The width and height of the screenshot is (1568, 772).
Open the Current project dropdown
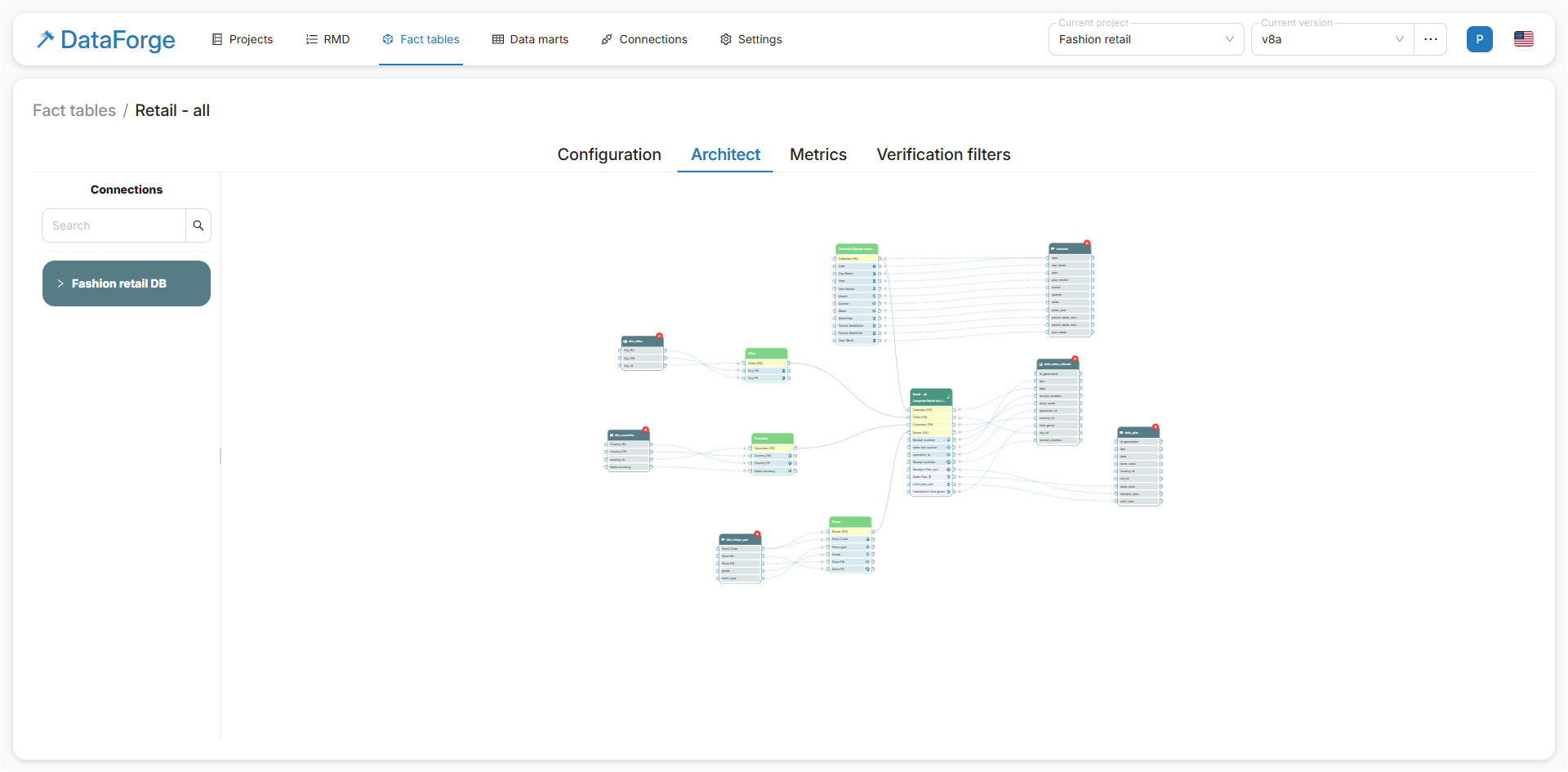pos(1145,39)
